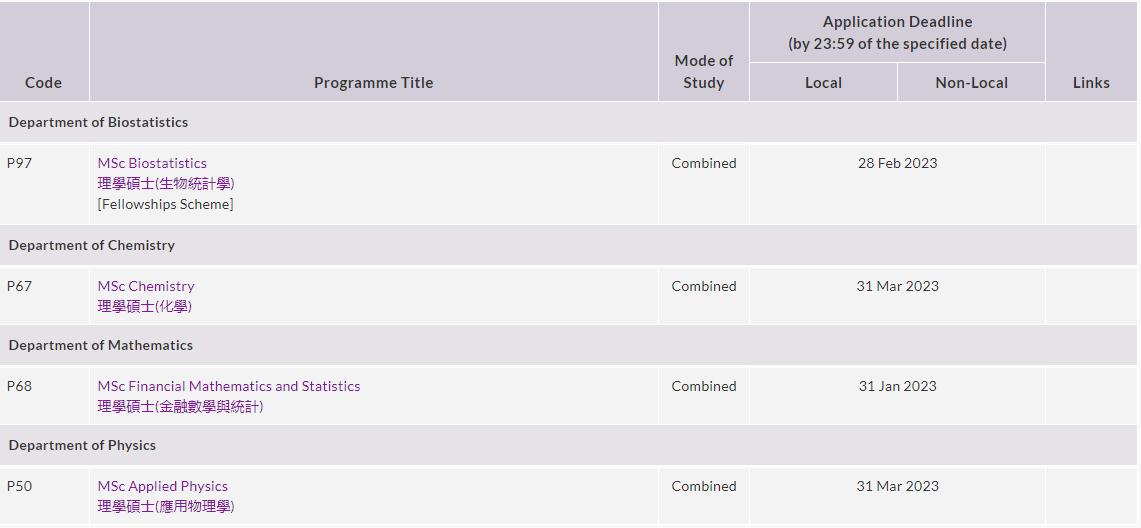Select the Mode of Study column header

click(704, 72)
